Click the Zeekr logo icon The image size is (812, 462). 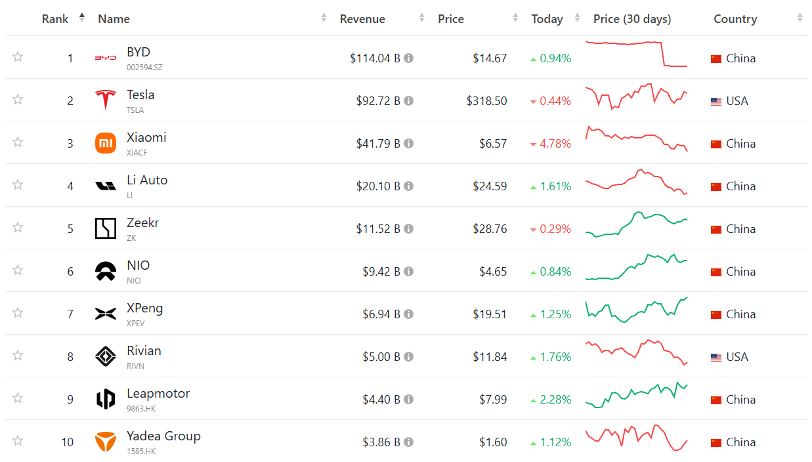[105, 229]
